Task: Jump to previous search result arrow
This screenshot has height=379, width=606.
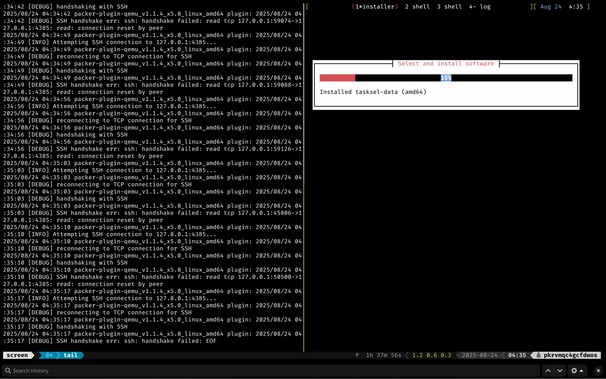Action: pyautogui.click(x=548, y=371)
